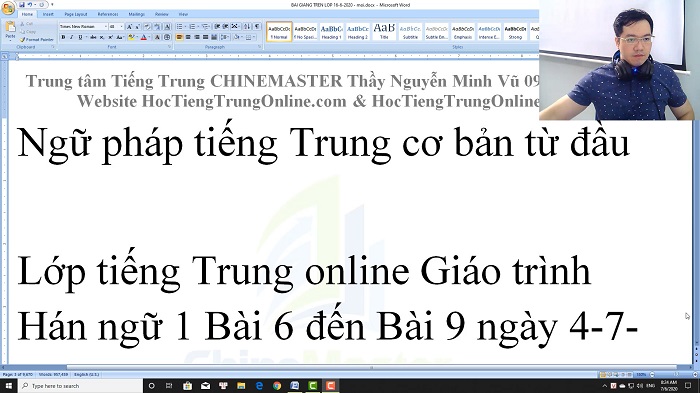
Task: Increase the paragraph indent
Action: pyautogui.click(x=225, y=26)
